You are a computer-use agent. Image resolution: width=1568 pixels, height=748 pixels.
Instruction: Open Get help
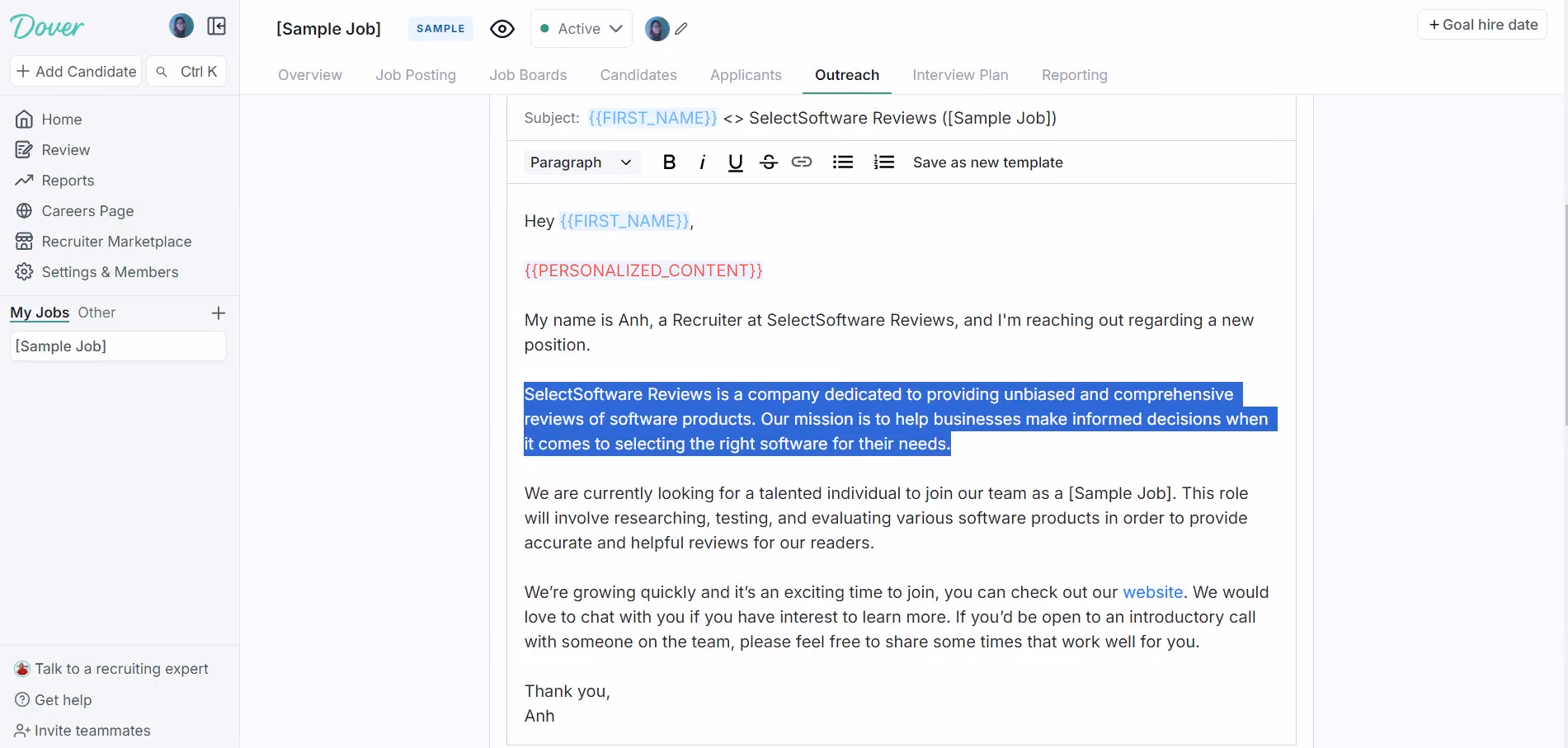pyautogui.click(x=54, y=700)
